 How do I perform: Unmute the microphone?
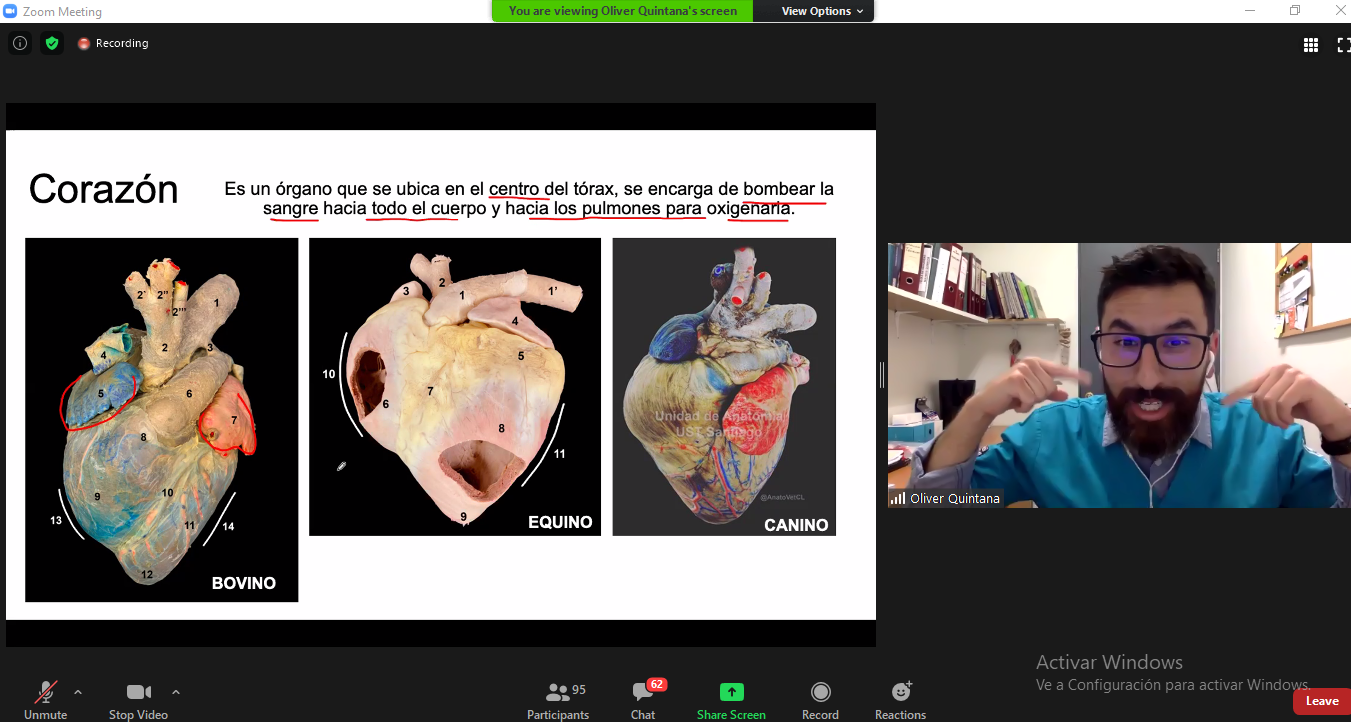click(x=46, y=699)
